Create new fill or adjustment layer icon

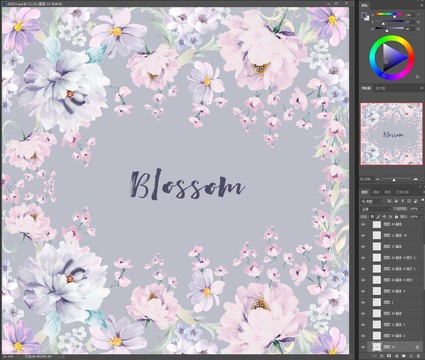pyautogui.click(x=397, y=356)
